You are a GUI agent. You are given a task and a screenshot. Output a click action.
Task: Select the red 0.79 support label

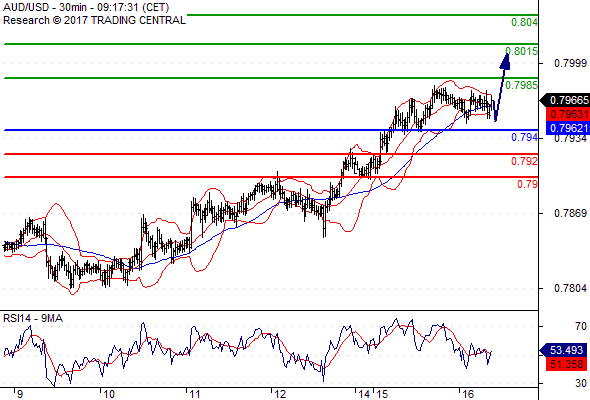coord(527,184)
